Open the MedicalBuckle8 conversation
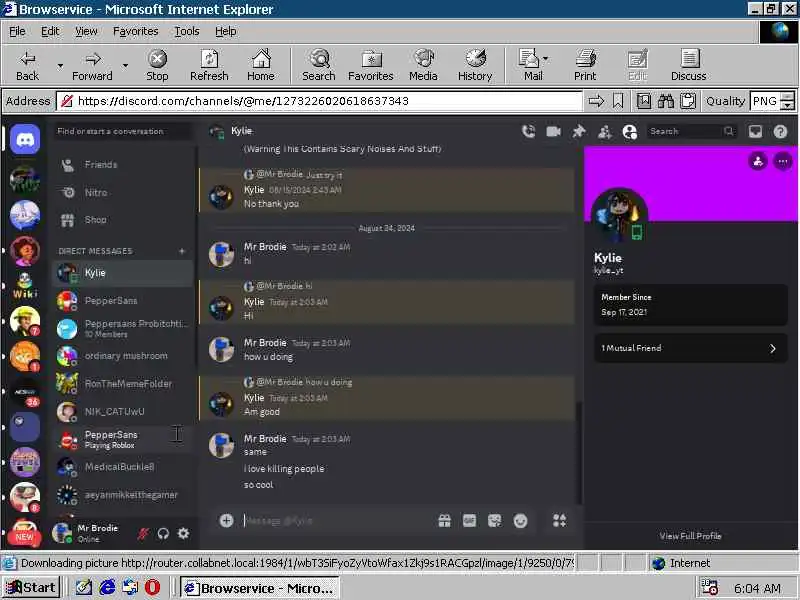Screen dimensions: 800x600 click(123, 467)
